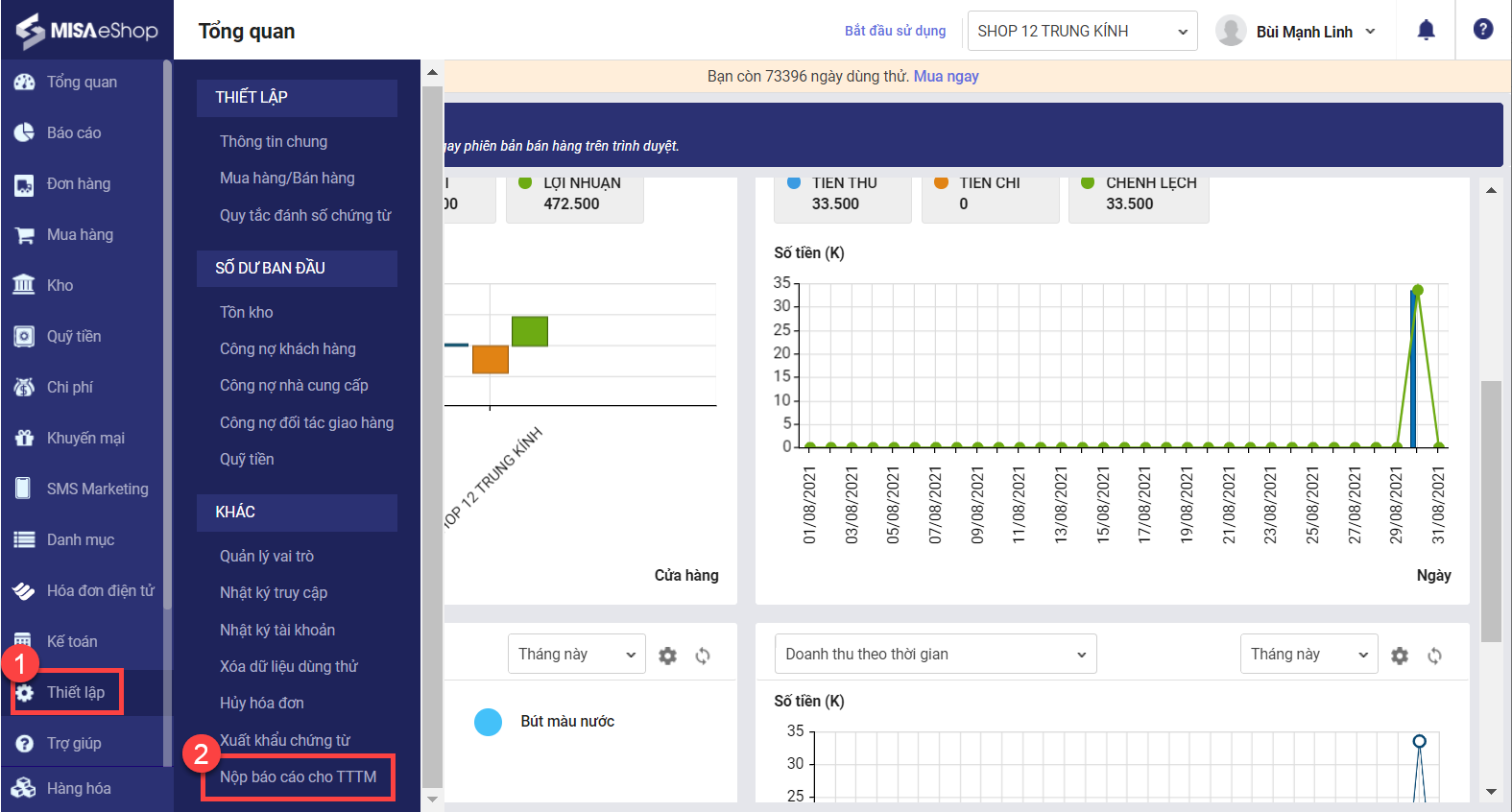Open the Kho warehouse icon

(24, 285)
